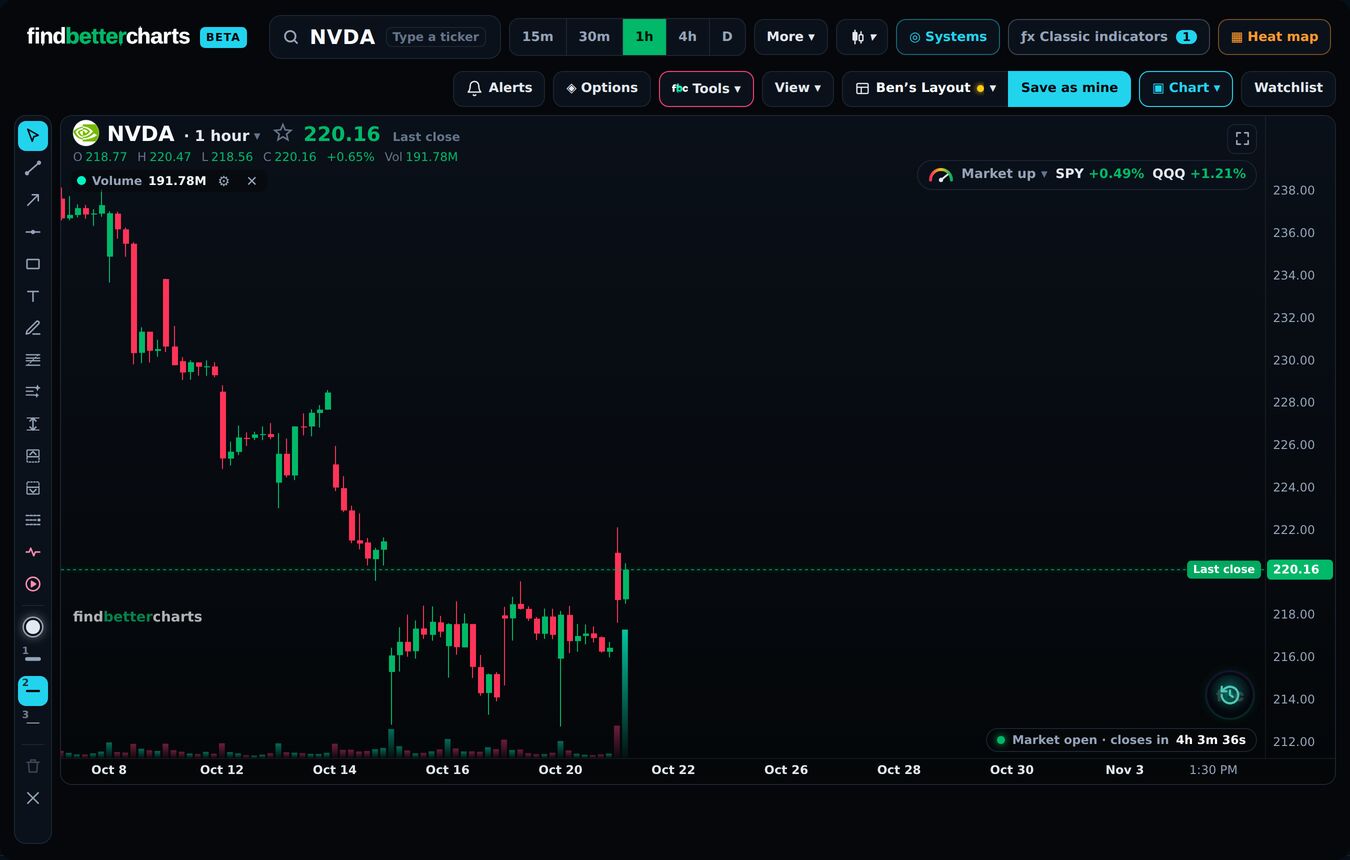Open the Watchlist
The width and height of the screenshot is (1350, 860).
(1288, 88)
